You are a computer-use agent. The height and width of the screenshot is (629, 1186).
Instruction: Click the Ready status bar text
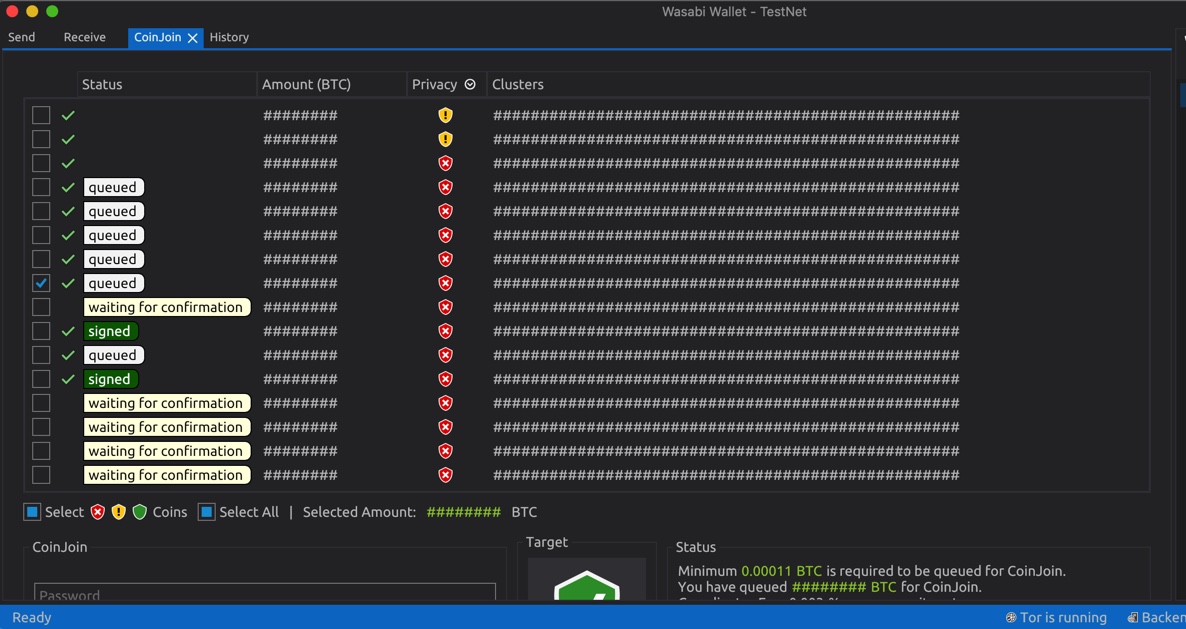tap(32, 618)
